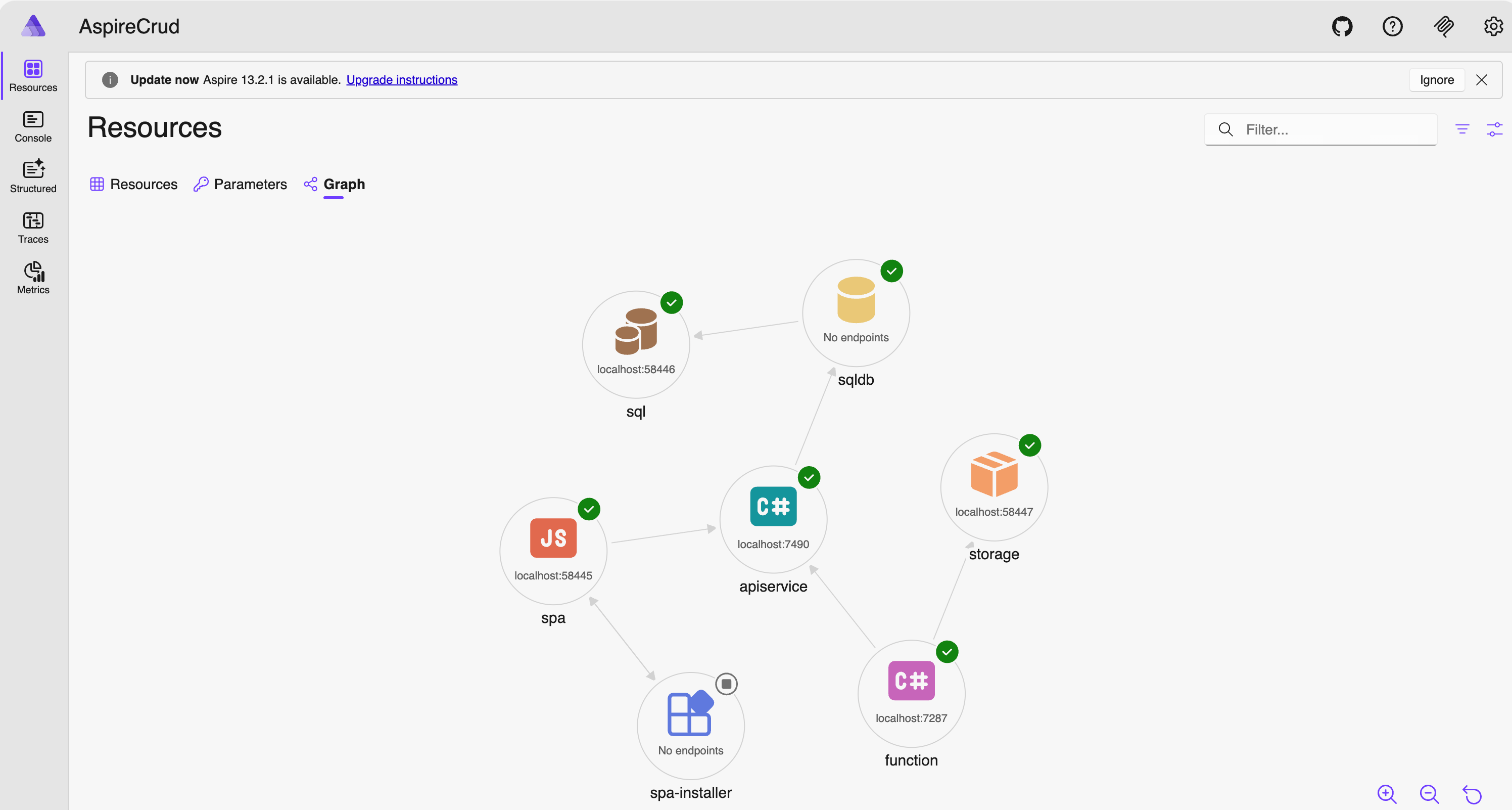This screenshot has width=1512, height=810.
Task: Reset the graph view
Action: click(1472, 794)
